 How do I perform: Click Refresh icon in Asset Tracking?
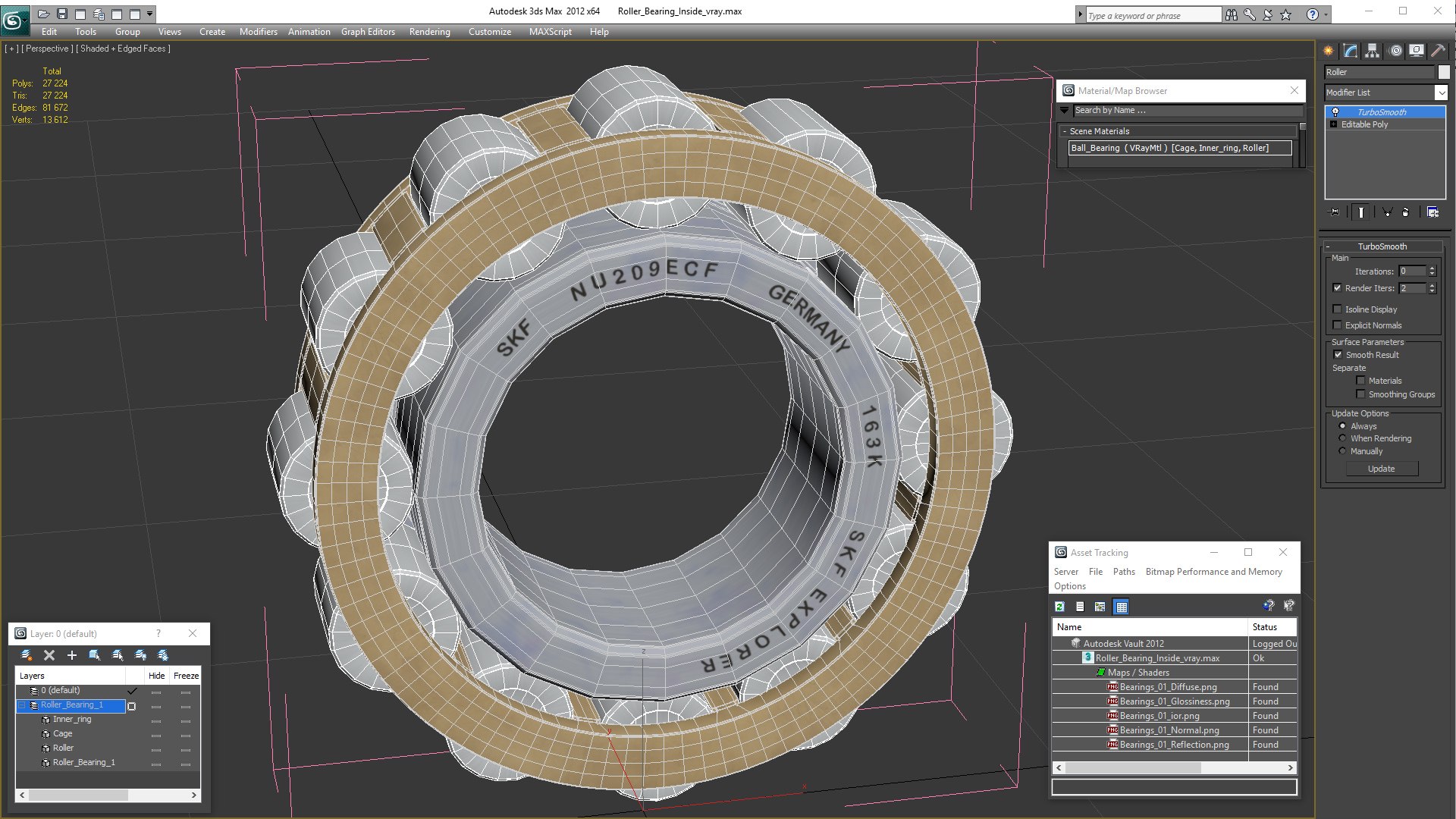coord(1060,607)
